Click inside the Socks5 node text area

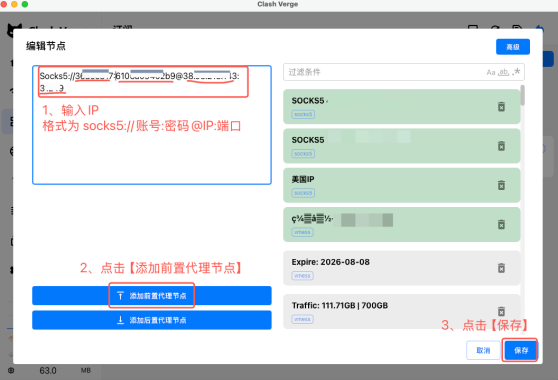[152, 125]
